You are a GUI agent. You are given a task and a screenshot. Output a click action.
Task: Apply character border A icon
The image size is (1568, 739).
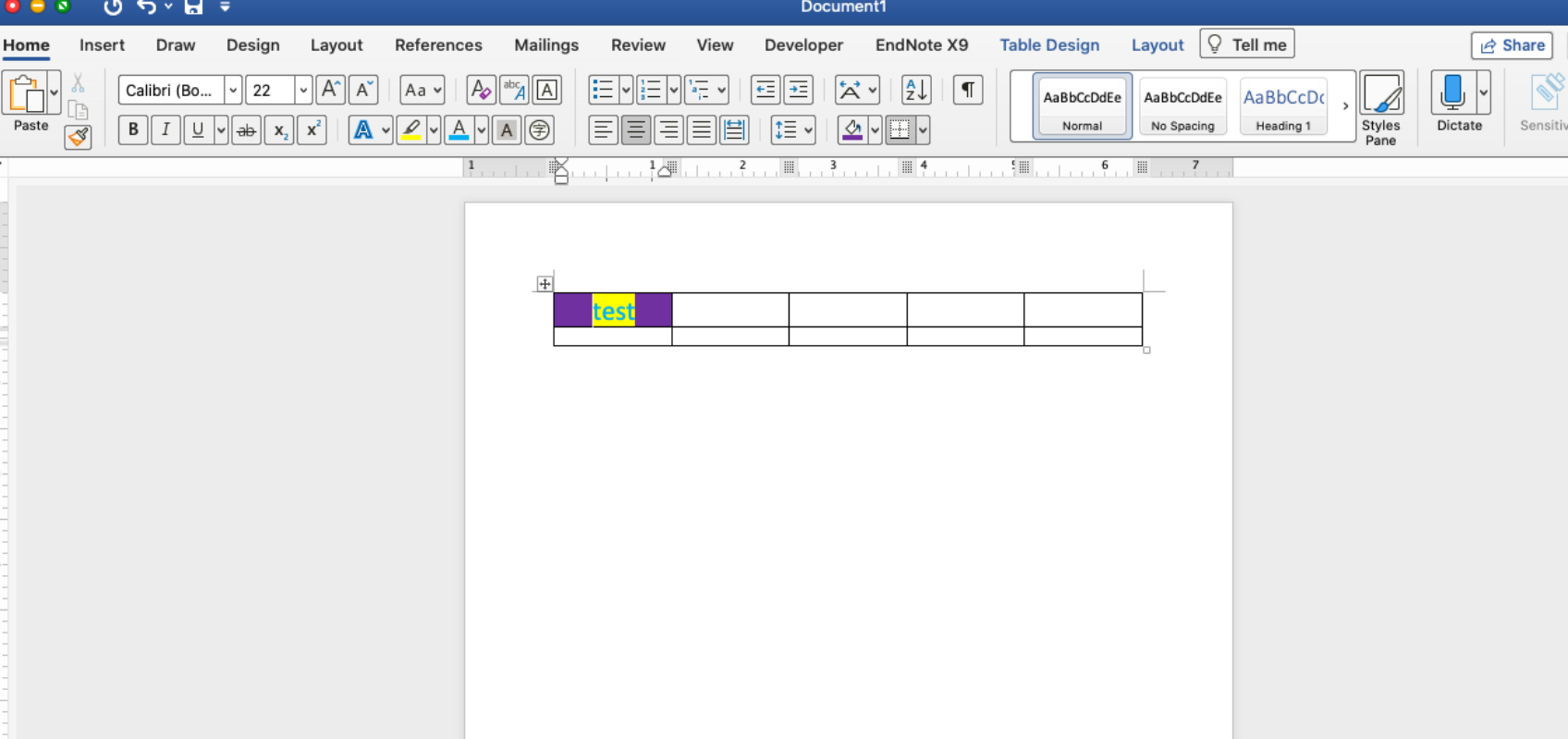tap(547, 90)
